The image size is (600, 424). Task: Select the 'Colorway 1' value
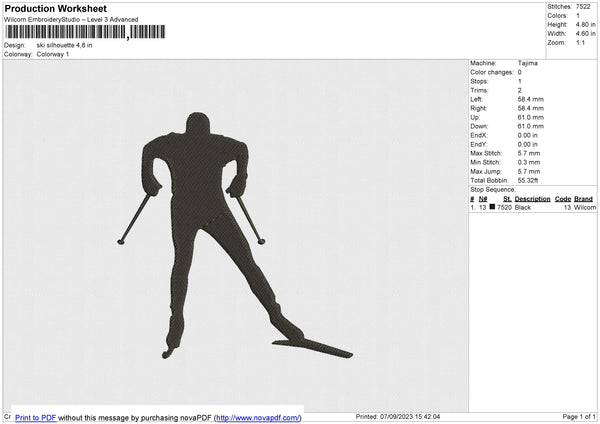pos(53,54)
